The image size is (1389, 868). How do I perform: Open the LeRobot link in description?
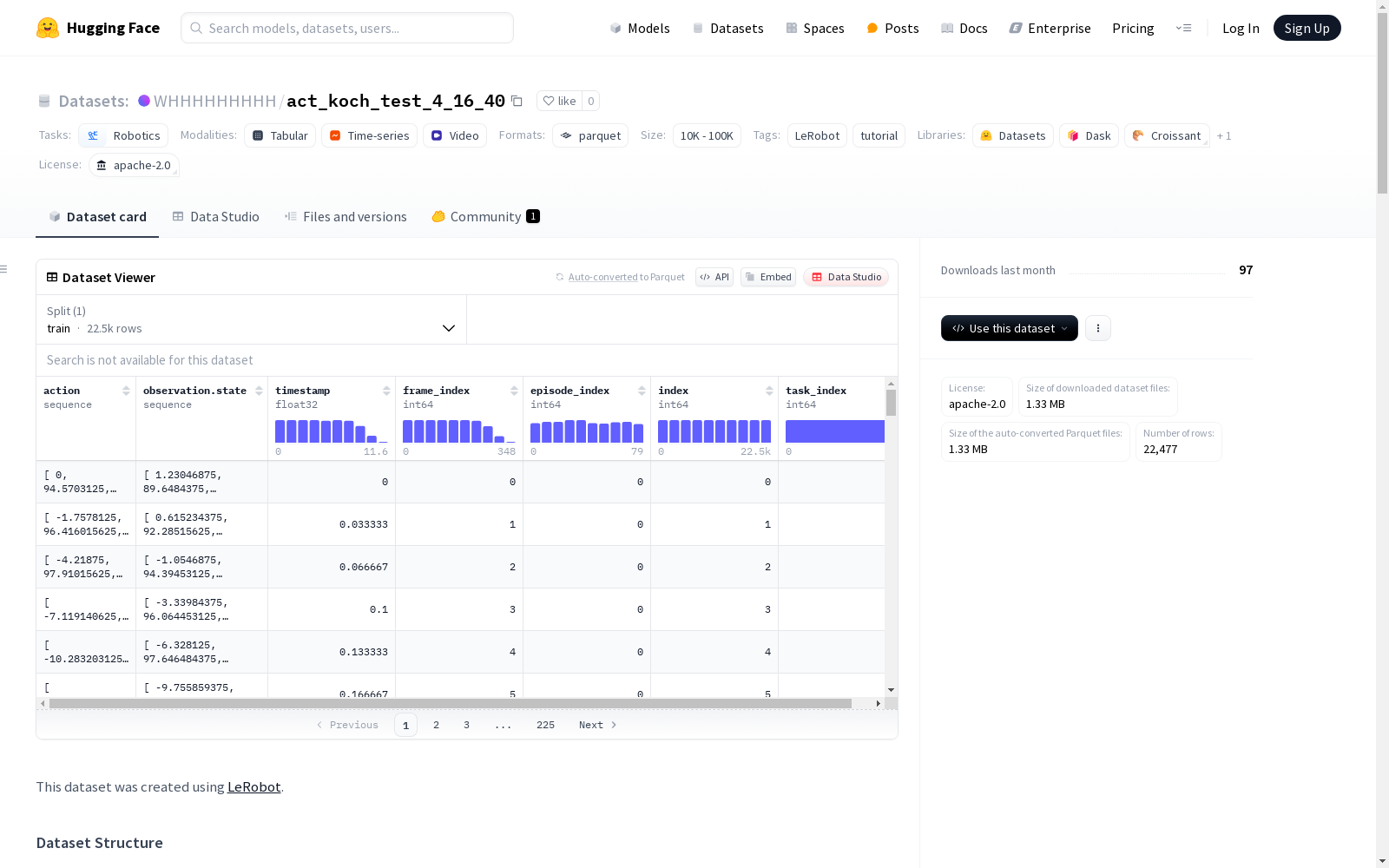click(253, 786)
